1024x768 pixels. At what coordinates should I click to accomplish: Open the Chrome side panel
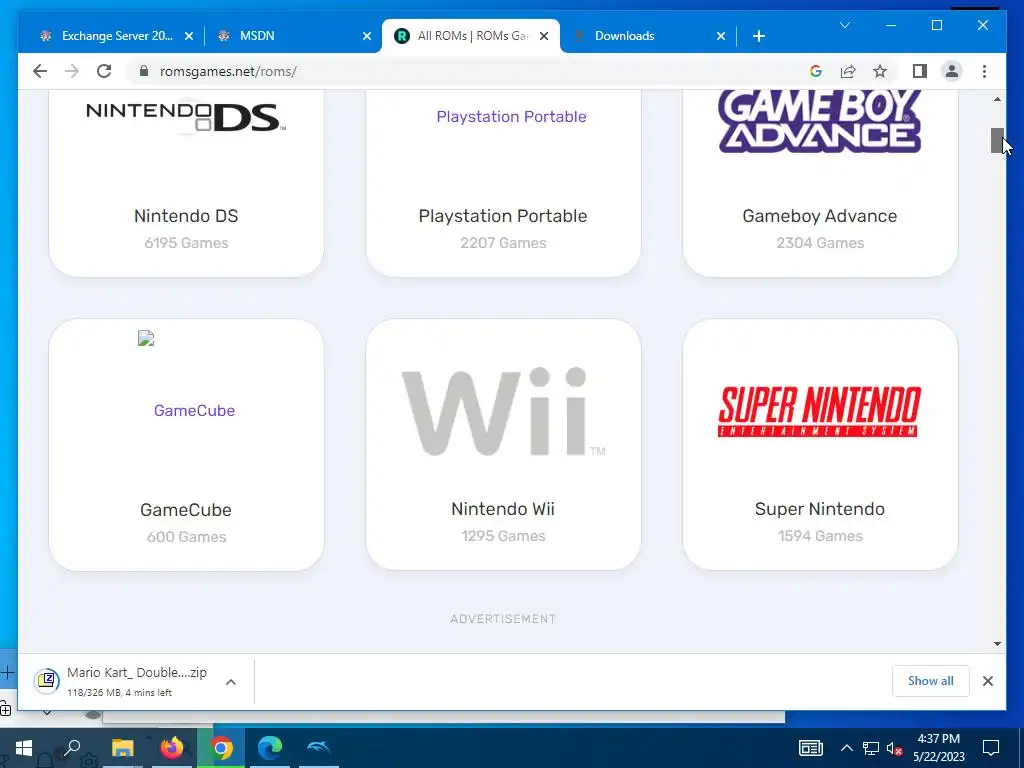point(920,71)
